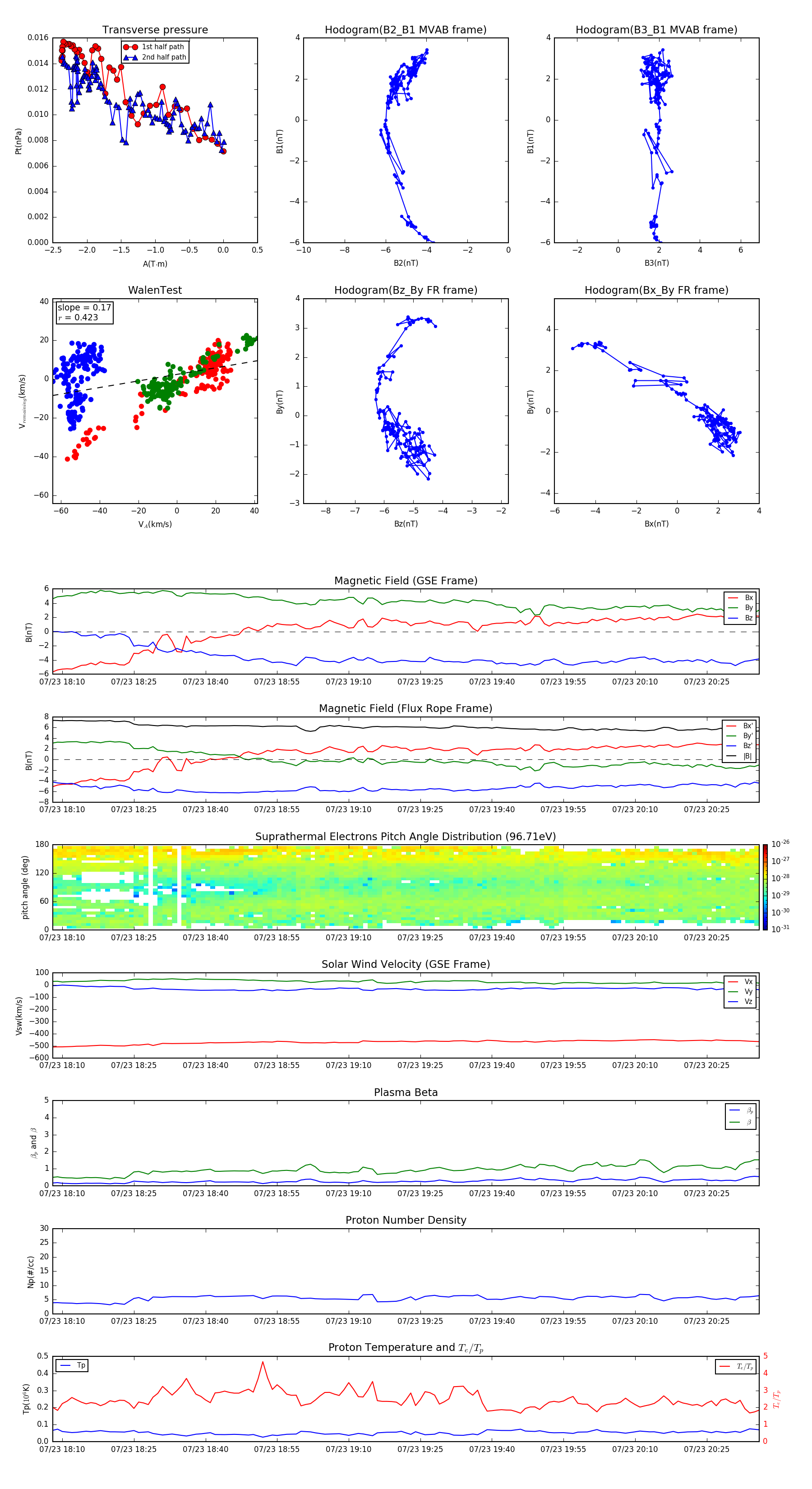Click the 'Tp' legend entry
Image resolution: width=812 pixels, height=1489 pixels.
[81, 1365]
